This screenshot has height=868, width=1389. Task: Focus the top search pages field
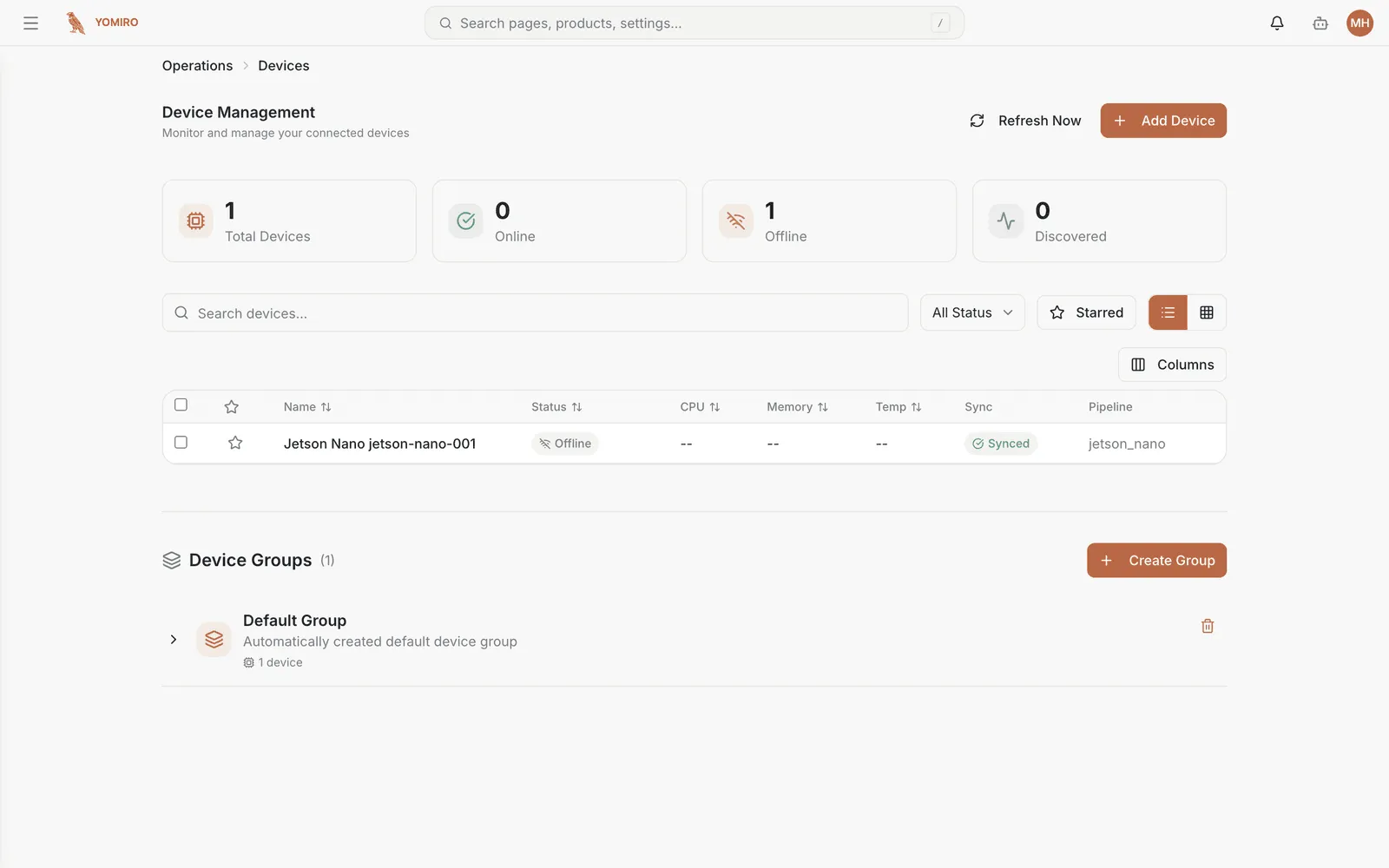pyautogui.click(x=694, y=23)
